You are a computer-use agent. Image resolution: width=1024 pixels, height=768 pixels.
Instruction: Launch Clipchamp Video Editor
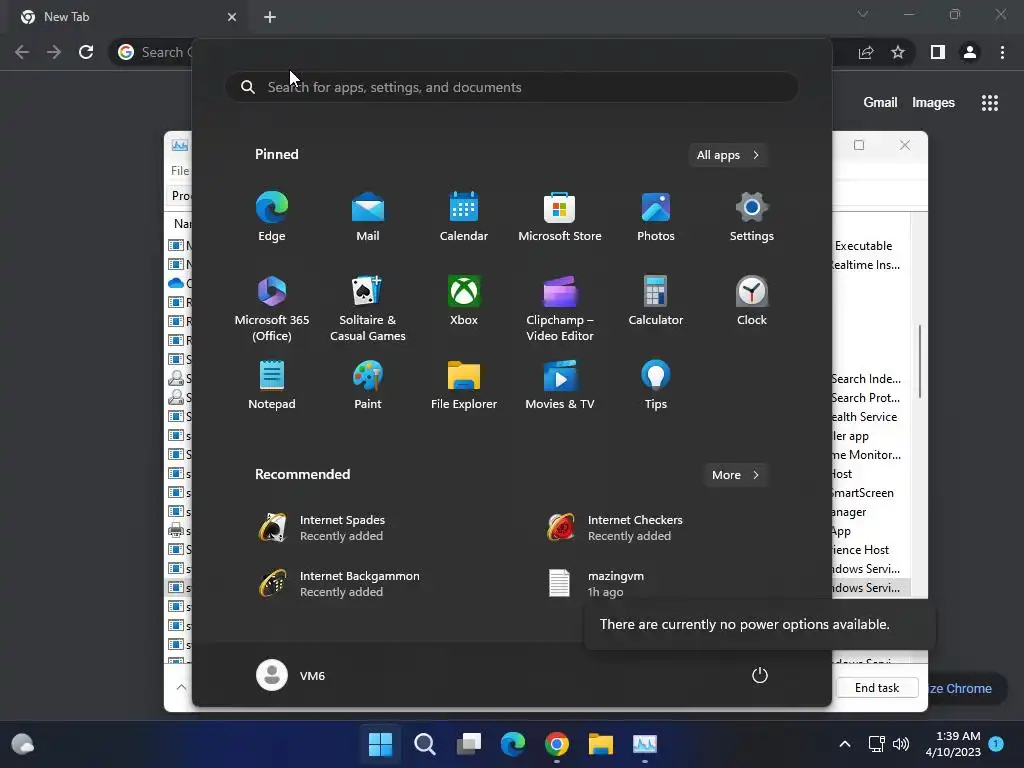[x=560, y=308]
